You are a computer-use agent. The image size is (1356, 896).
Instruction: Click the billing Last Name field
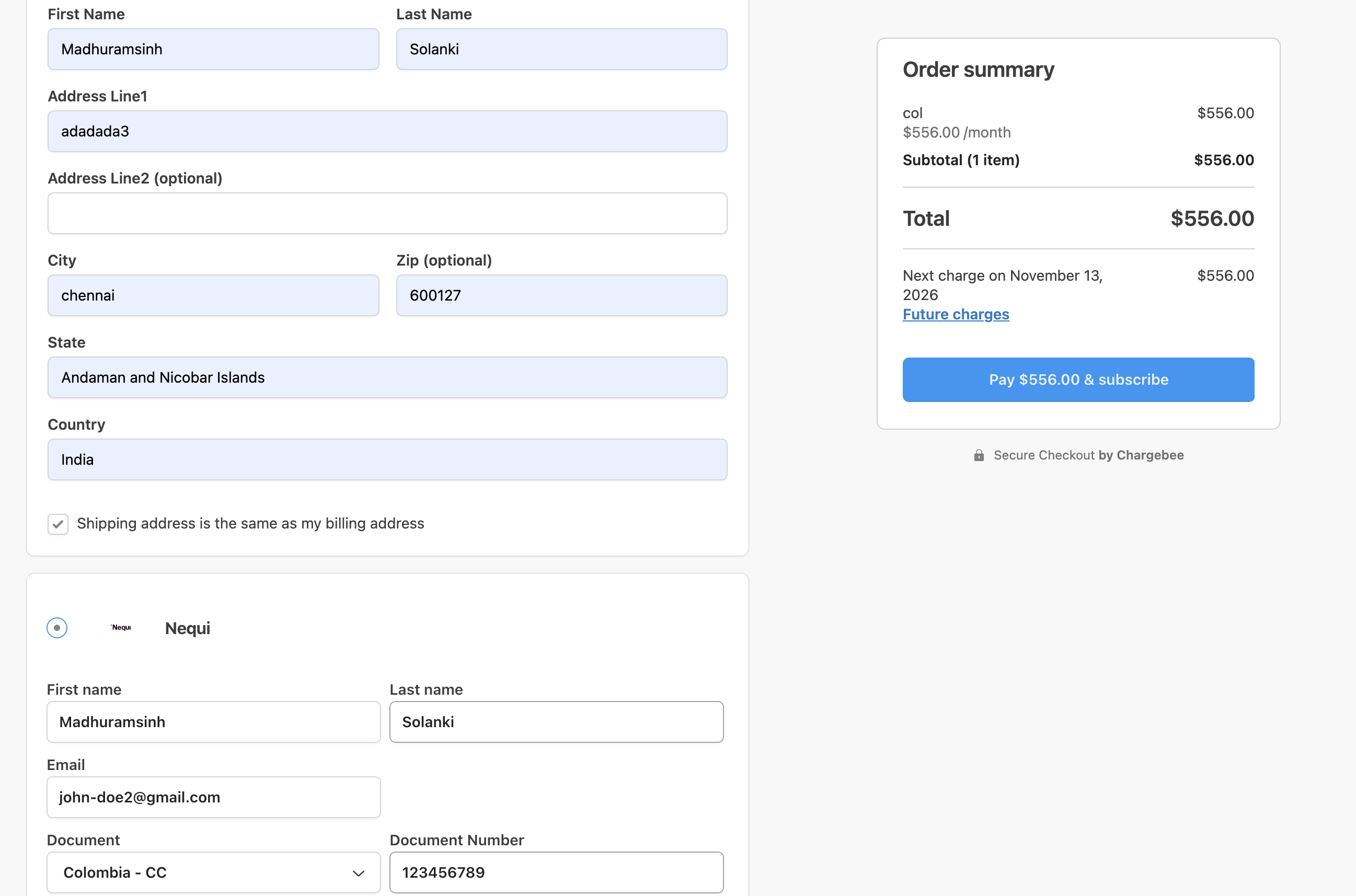(562, 49)
